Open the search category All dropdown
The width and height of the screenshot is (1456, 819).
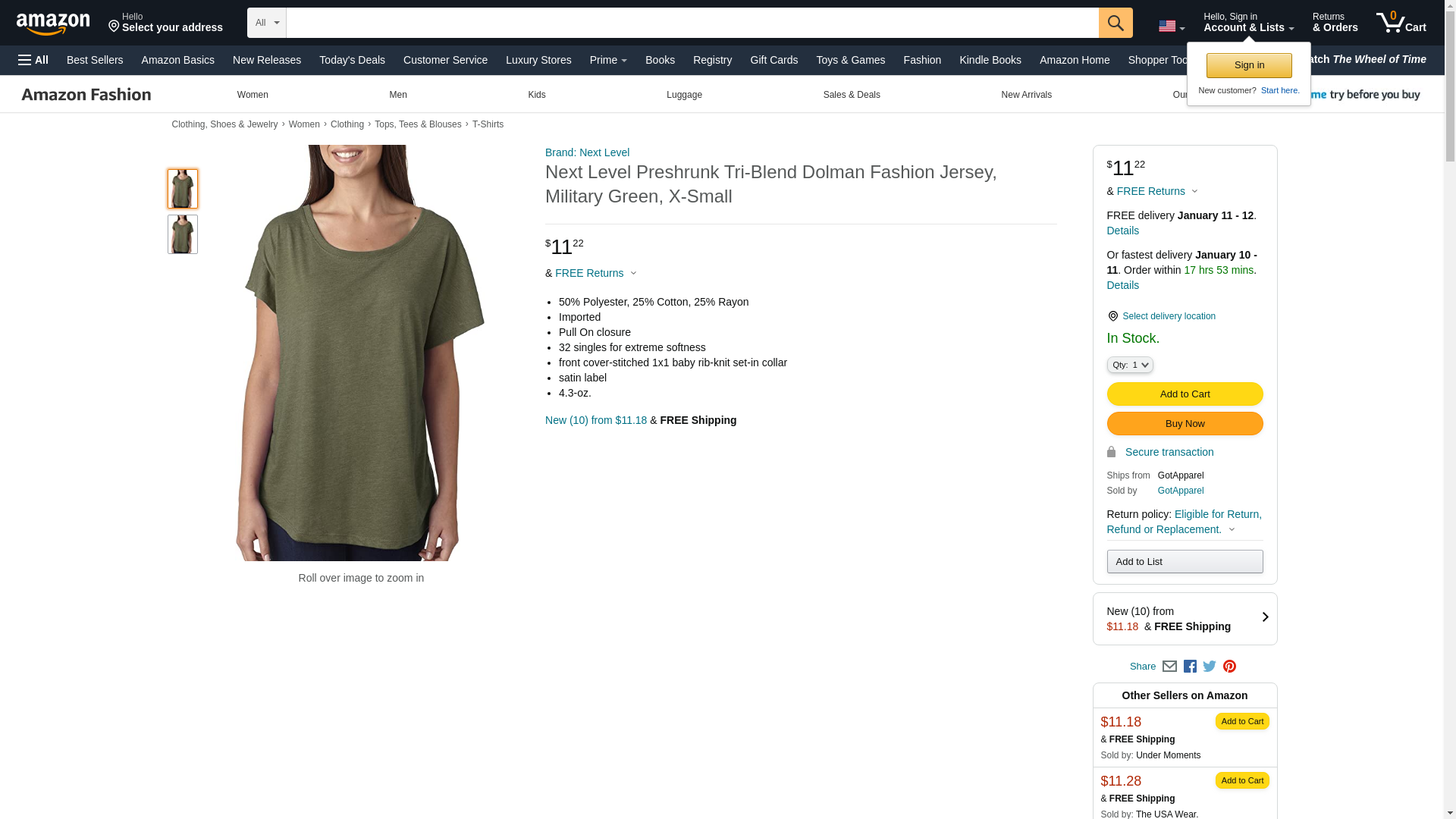point(267,23)
